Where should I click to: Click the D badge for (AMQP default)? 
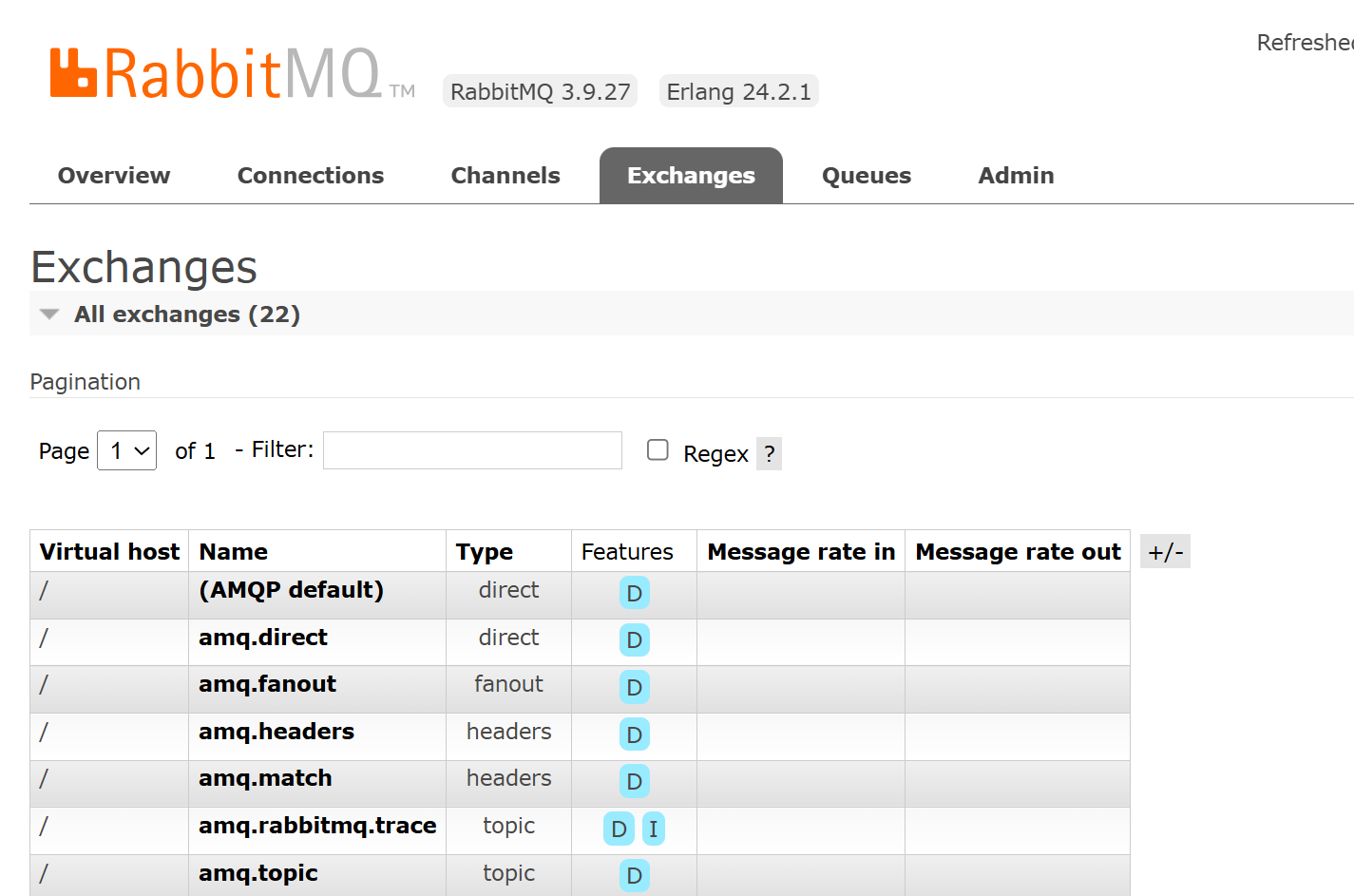[635, 593]
